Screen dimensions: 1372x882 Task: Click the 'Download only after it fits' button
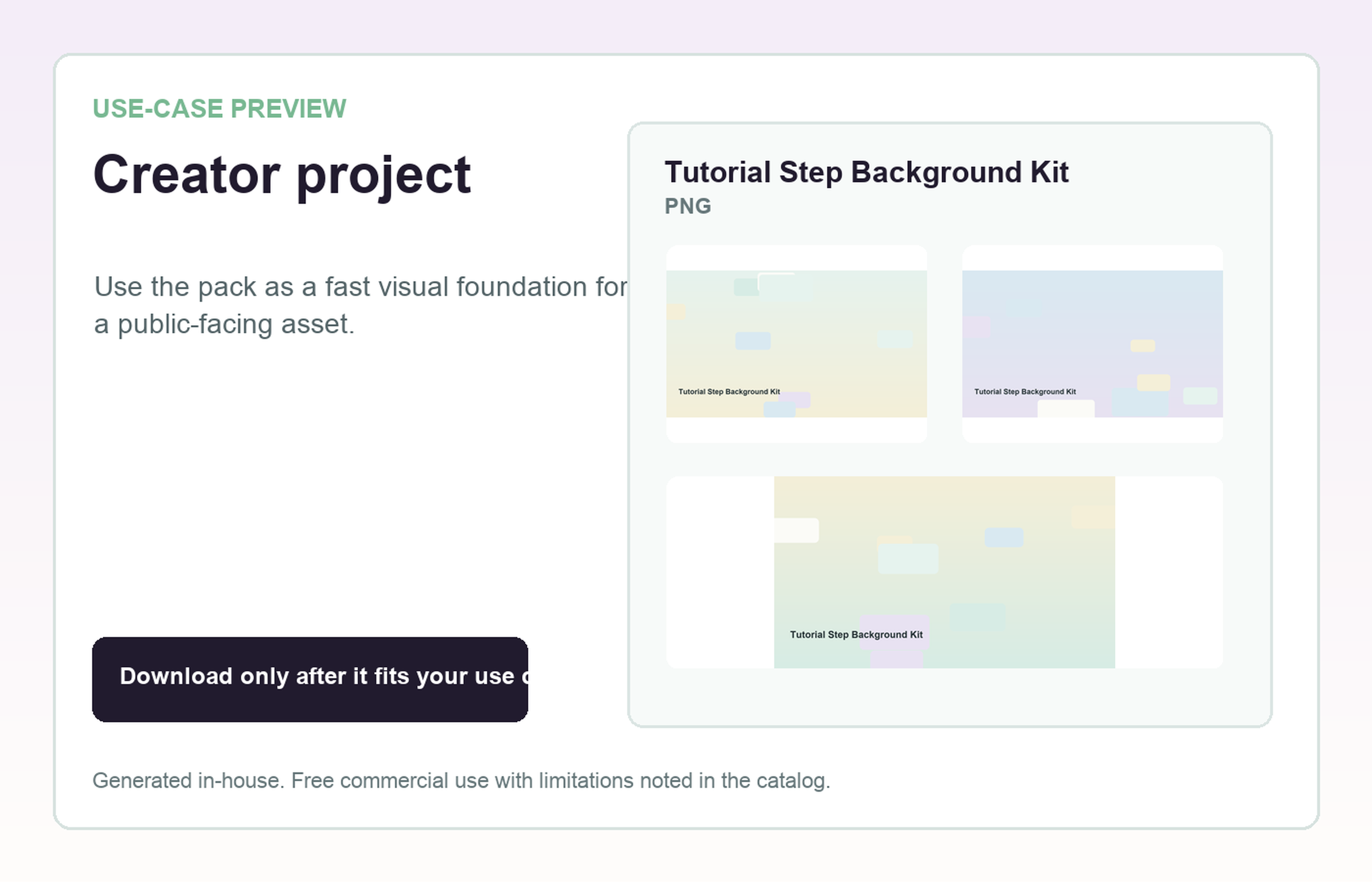click(310, 679)
